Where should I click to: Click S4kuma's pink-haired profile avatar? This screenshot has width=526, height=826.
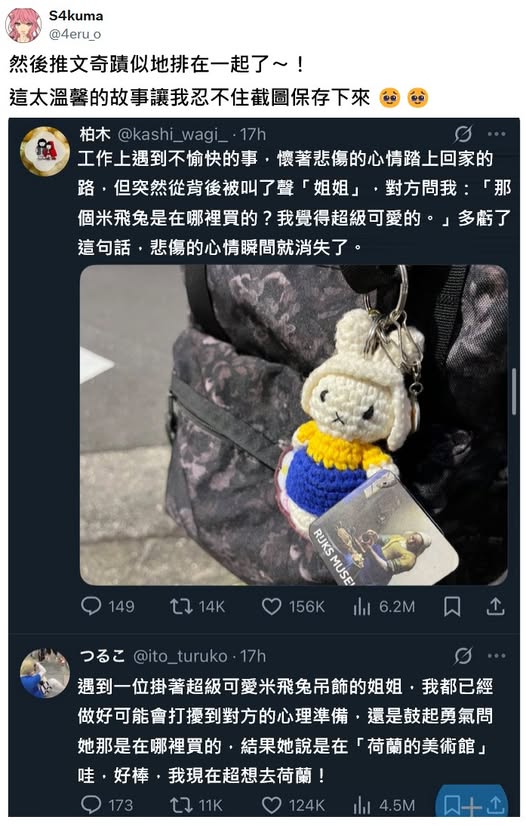pos(23,25)
